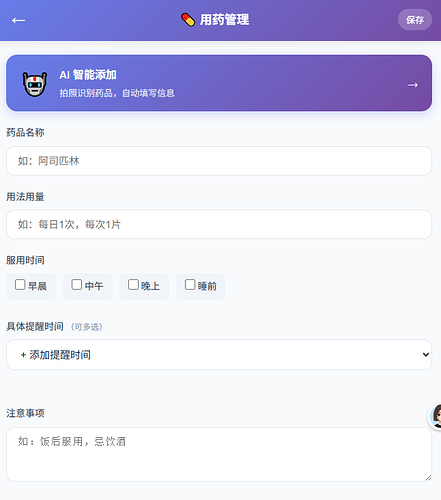Image resolution: width=441 pixels, height=500 pixels.
Task: Click the 服用时间 label
Action: (25, 260)
